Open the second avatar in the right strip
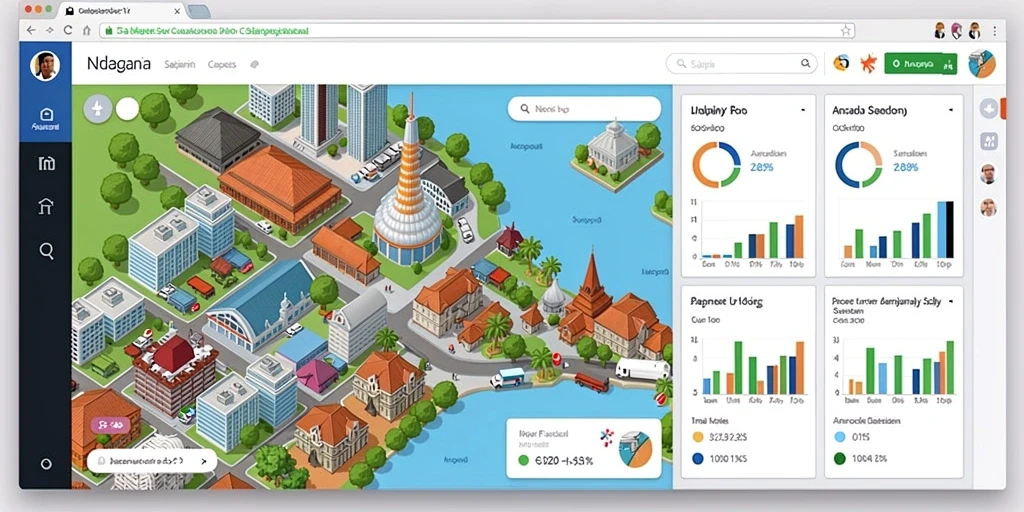The height and width of the screenshot is (512, 1024). click(989, 208)
